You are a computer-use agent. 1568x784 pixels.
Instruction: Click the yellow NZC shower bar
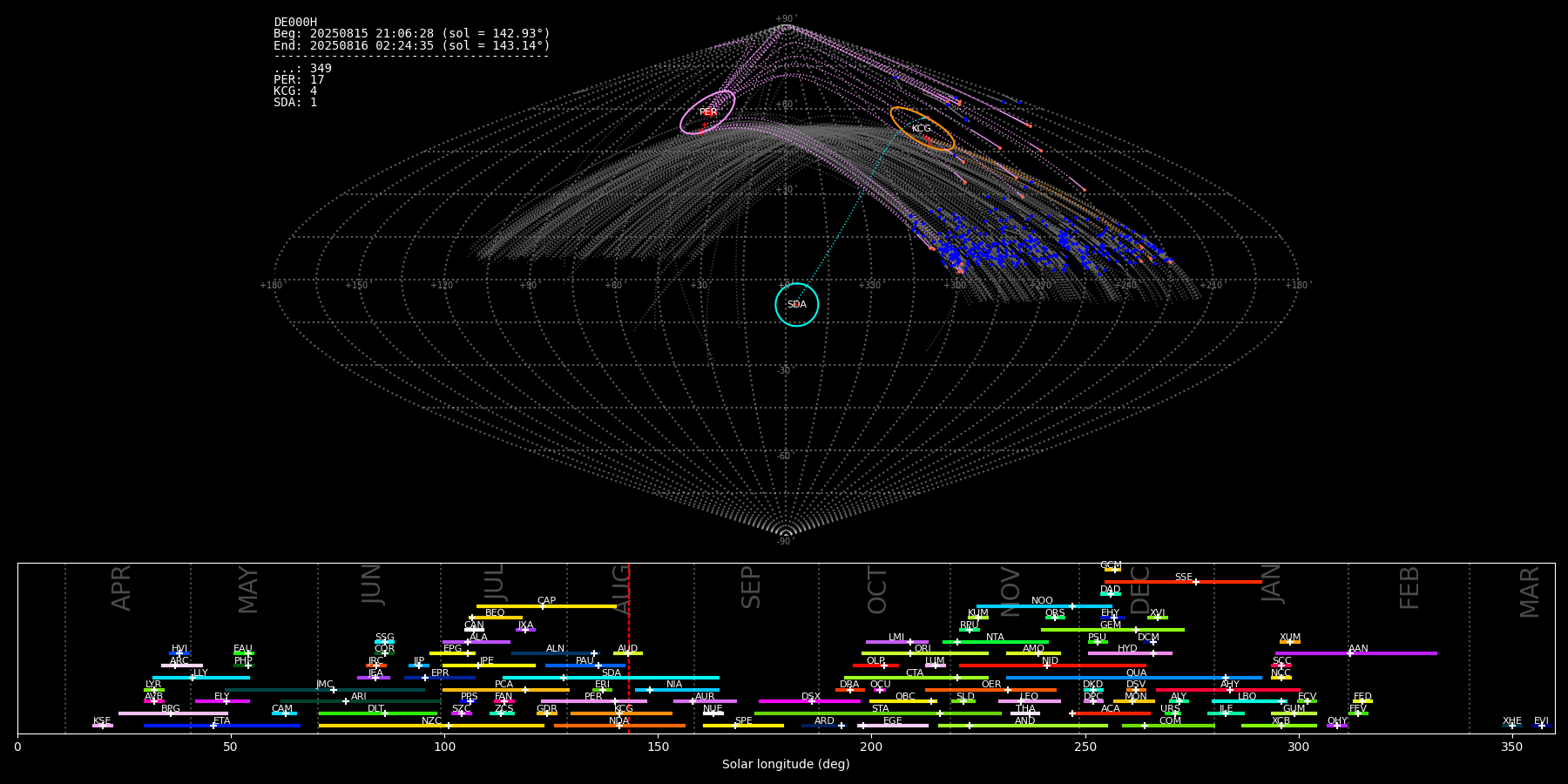coord(431,726)
